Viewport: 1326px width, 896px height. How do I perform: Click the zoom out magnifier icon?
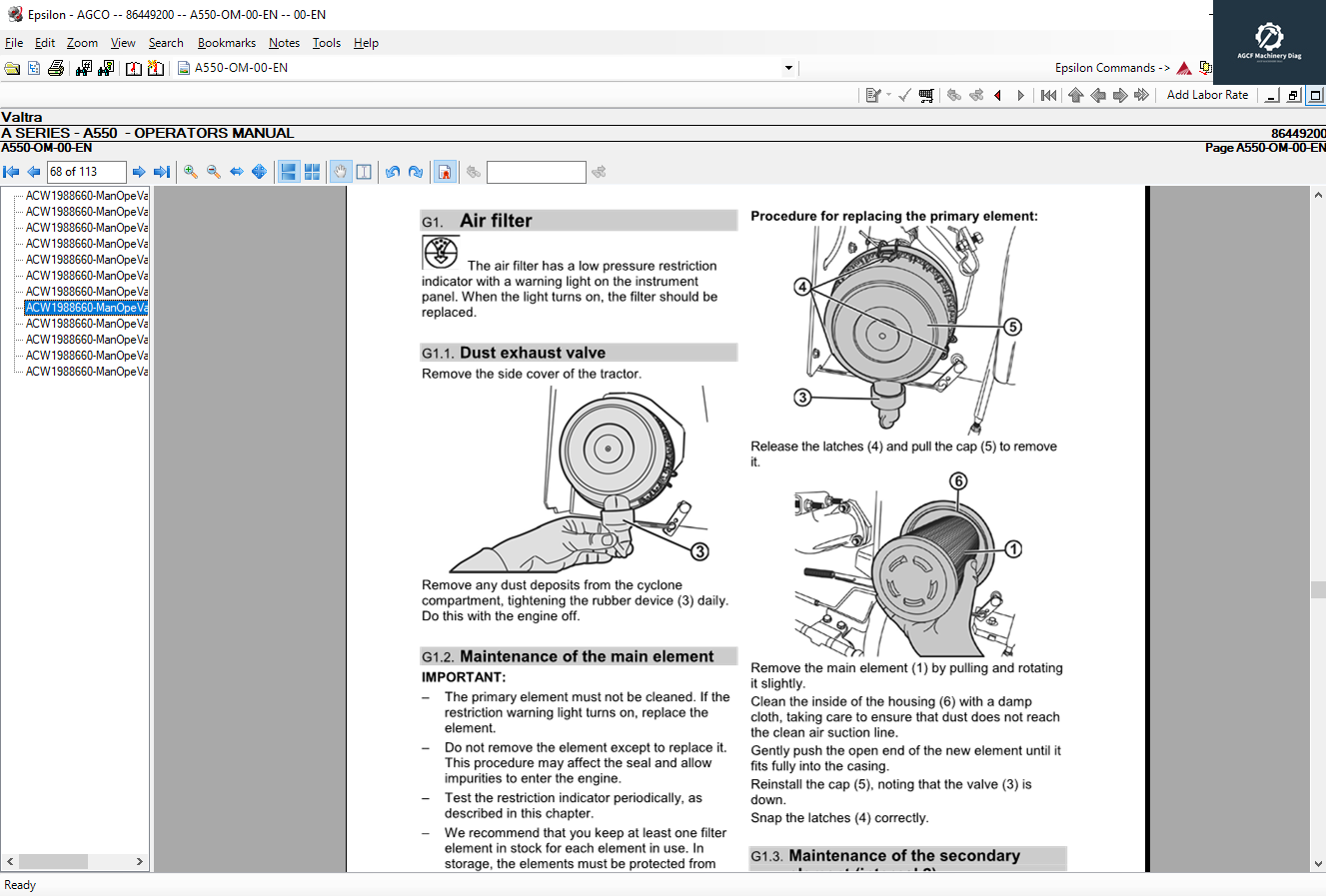coord(214,172)
